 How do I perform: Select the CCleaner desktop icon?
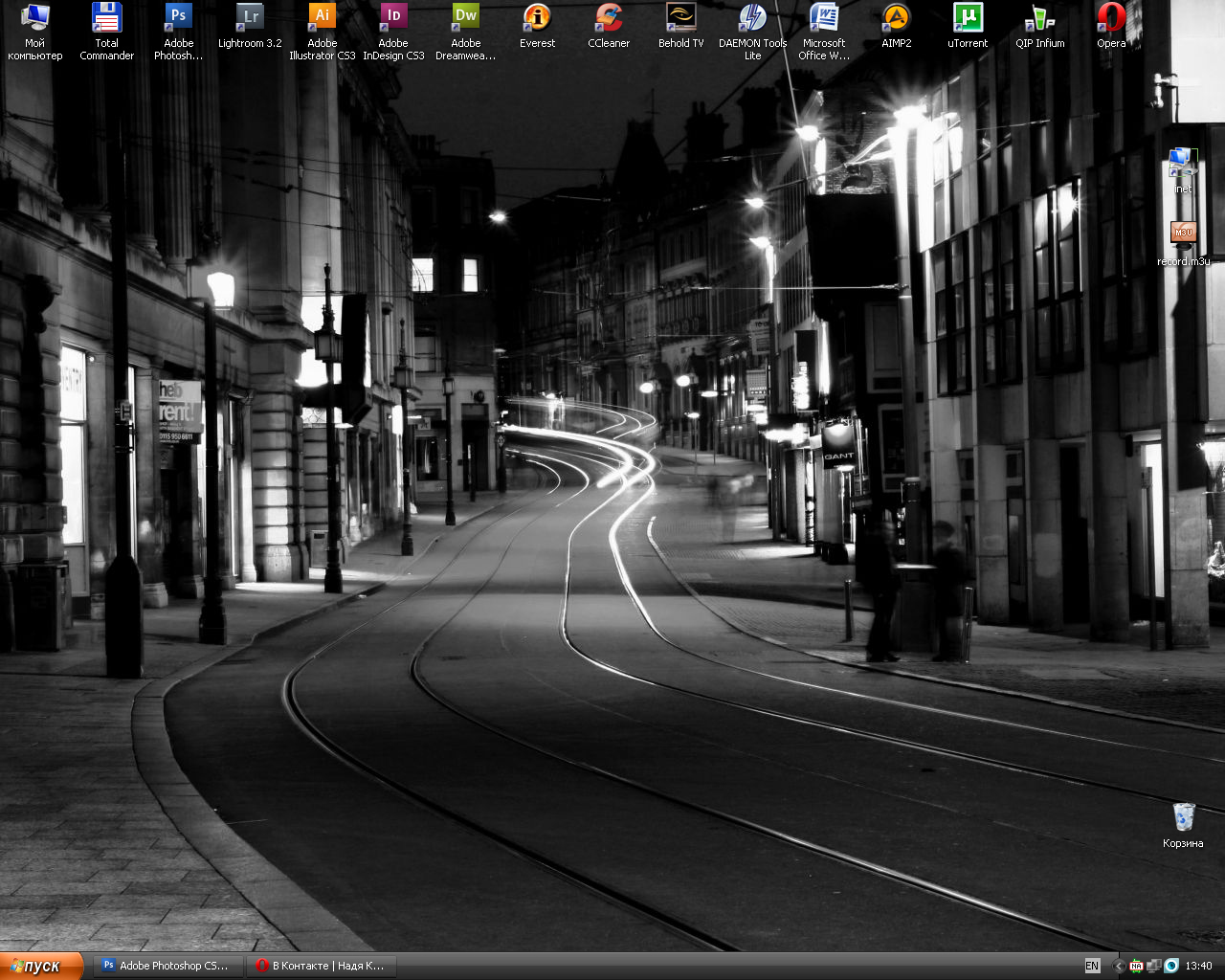(x=609, y=18)
